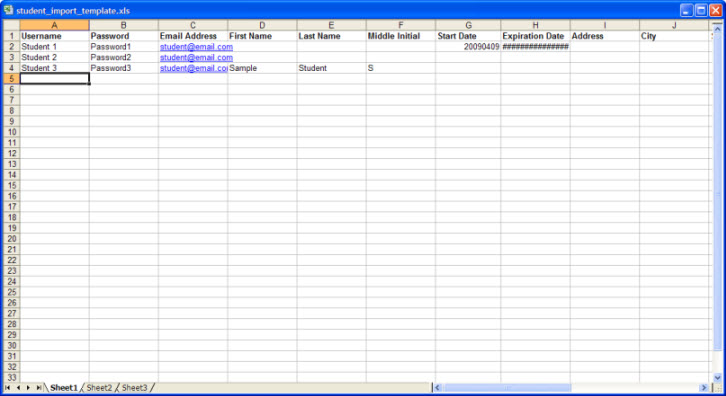Image resolution: width=726 pixels, height=396 pixels.
Task: Select cell containing Password3
Action: tap(124, 68)
